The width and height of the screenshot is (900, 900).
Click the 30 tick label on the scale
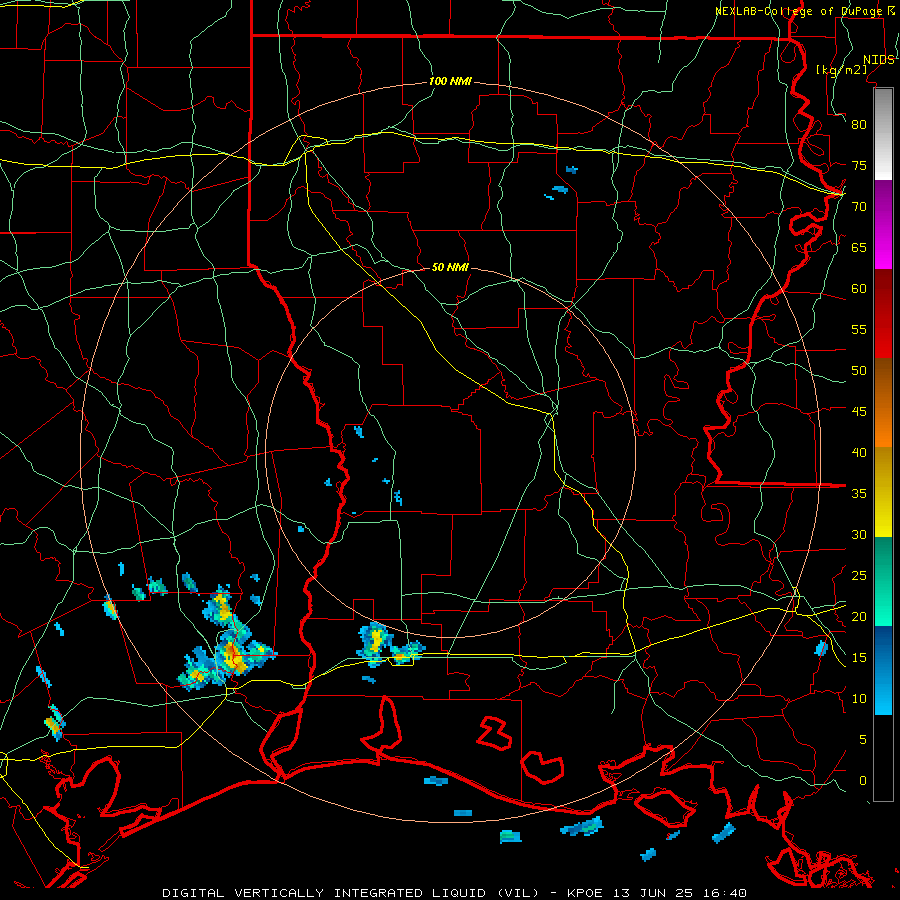[x=859, y=535]
